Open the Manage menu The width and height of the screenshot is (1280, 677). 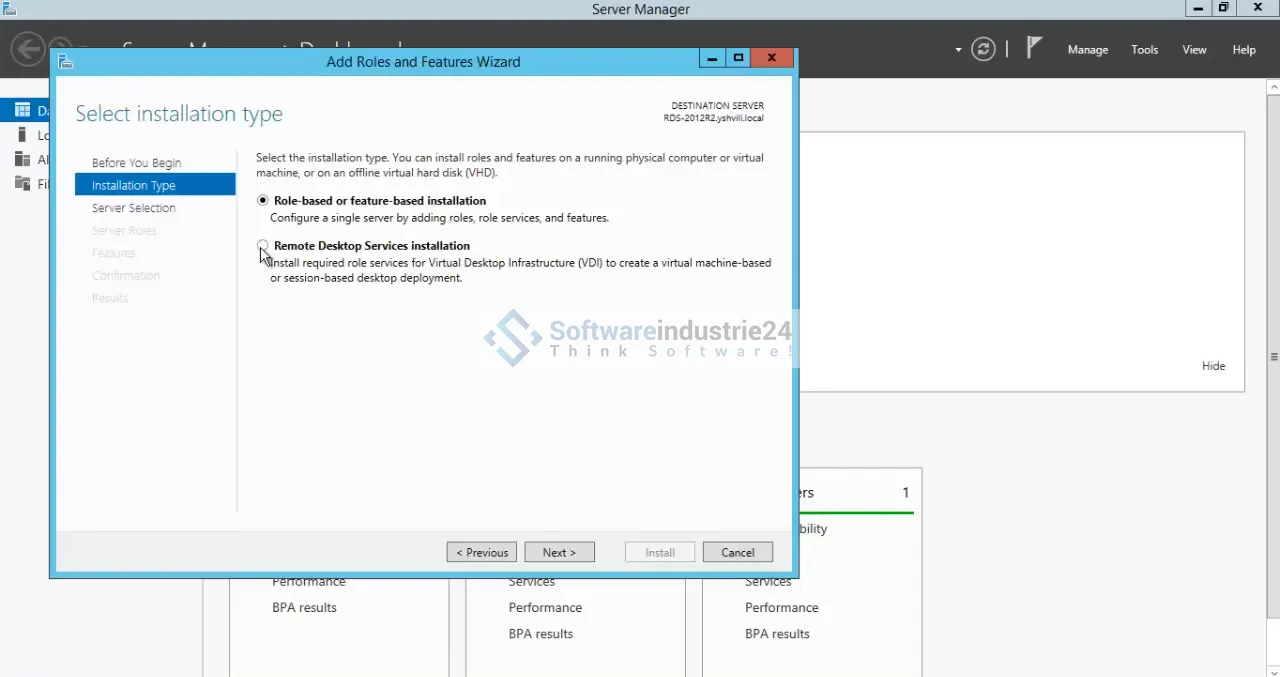1087,50
